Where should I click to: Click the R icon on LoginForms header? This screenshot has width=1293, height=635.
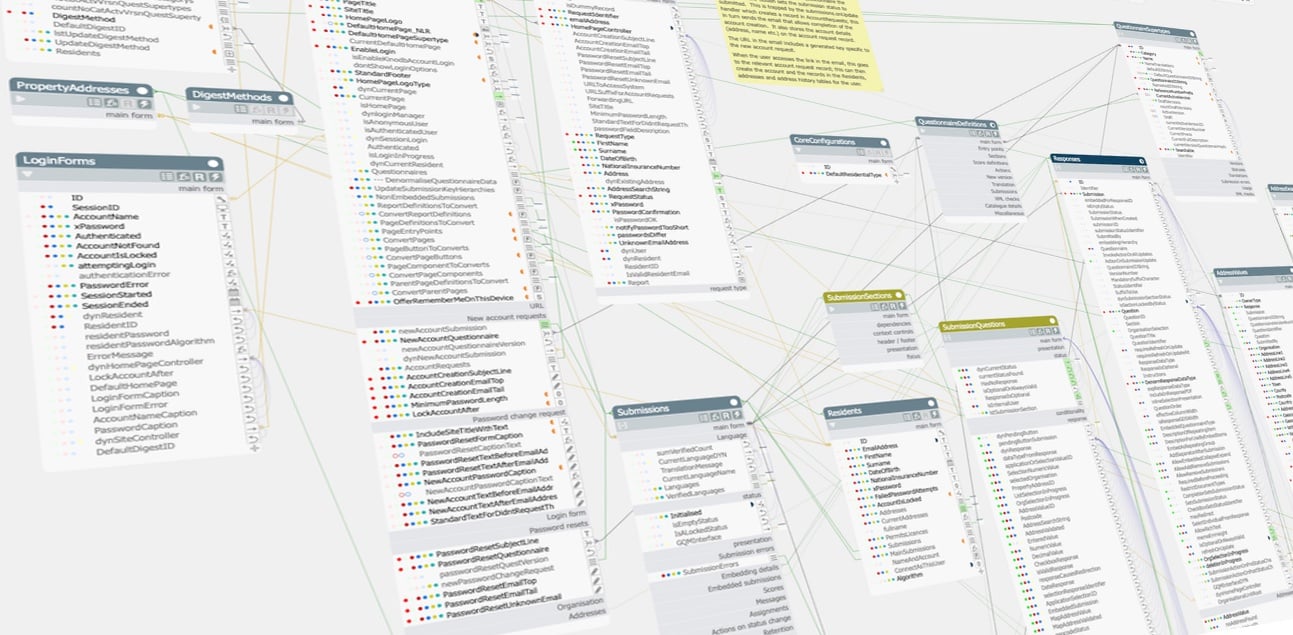(x=198, y=177)
